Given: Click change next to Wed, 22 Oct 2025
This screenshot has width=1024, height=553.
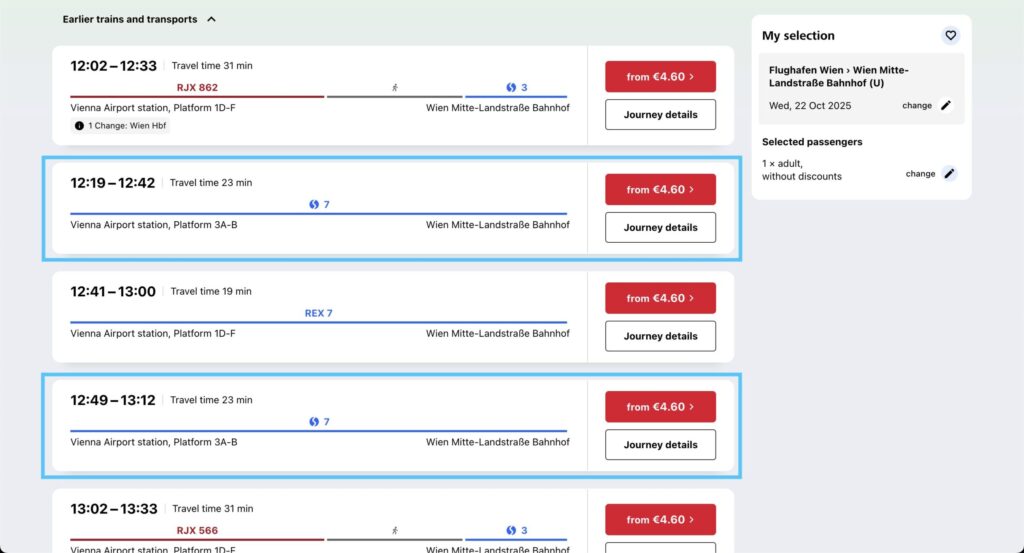Looking at the screenshot, I should [x=916, y=106].
